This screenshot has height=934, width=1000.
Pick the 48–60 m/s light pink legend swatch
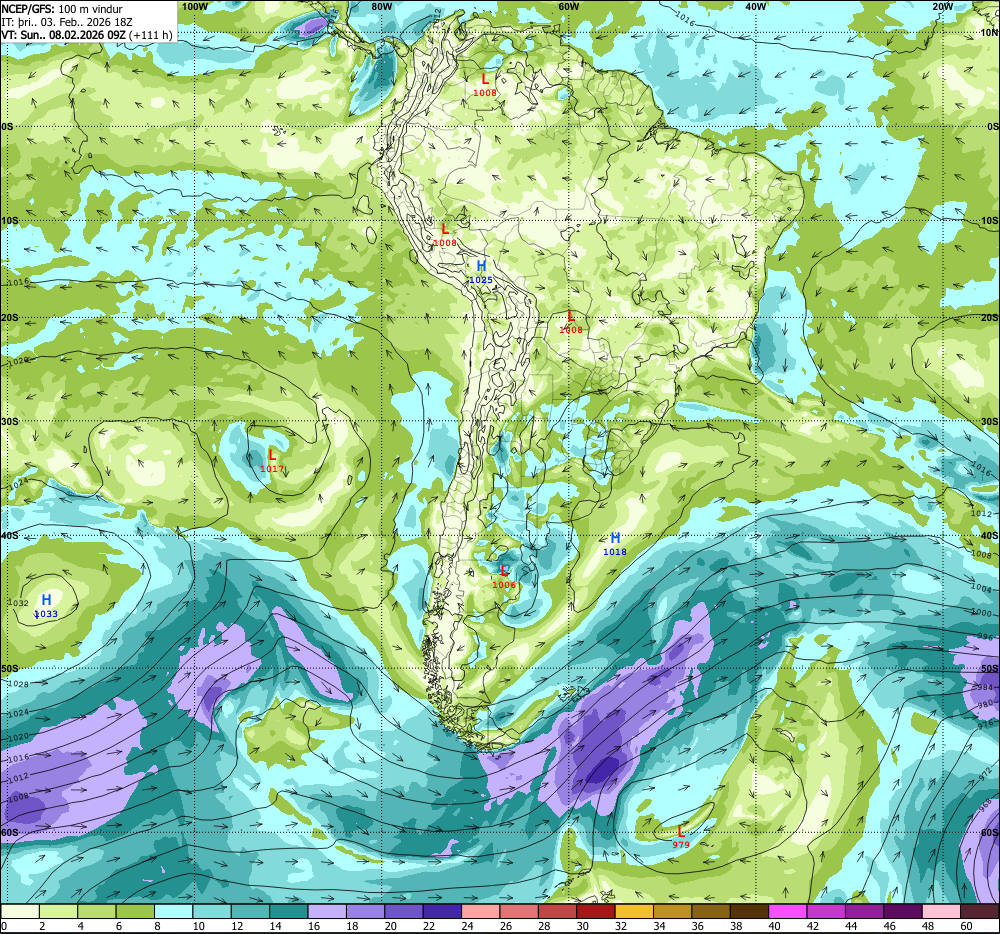coord(941,910)
